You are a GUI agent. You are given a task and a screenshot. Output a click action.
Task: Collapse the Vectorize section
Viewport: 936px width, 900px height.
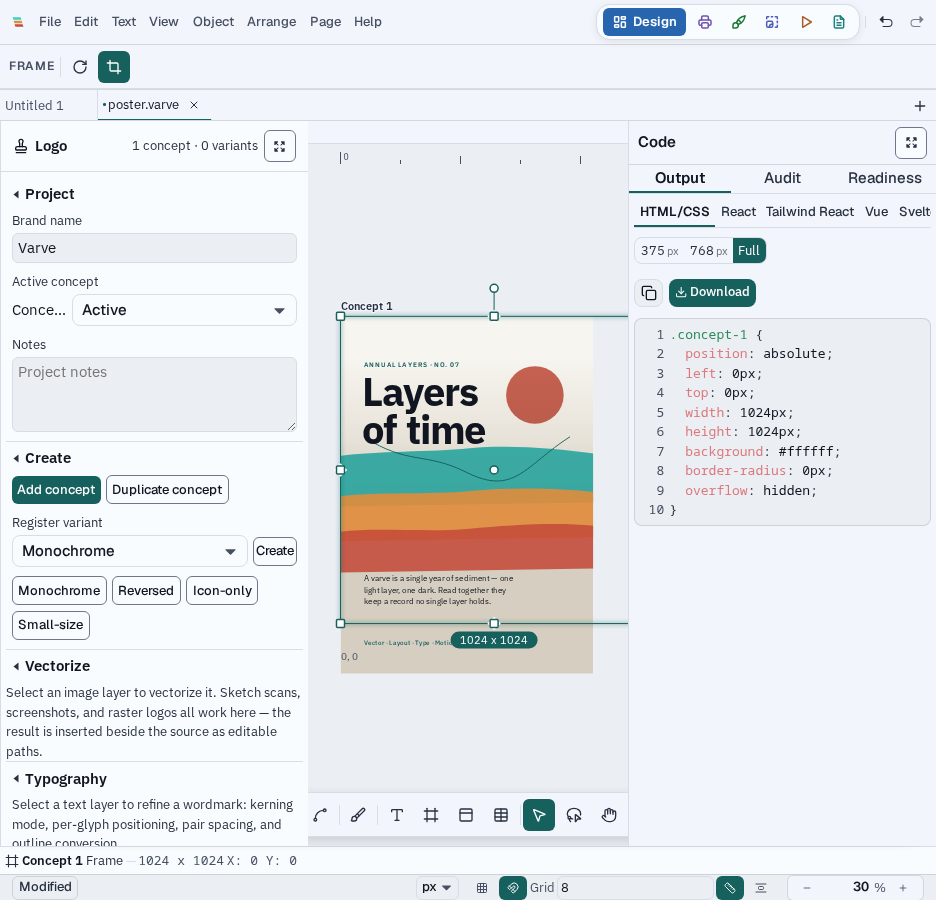click(x=51, y=666)
